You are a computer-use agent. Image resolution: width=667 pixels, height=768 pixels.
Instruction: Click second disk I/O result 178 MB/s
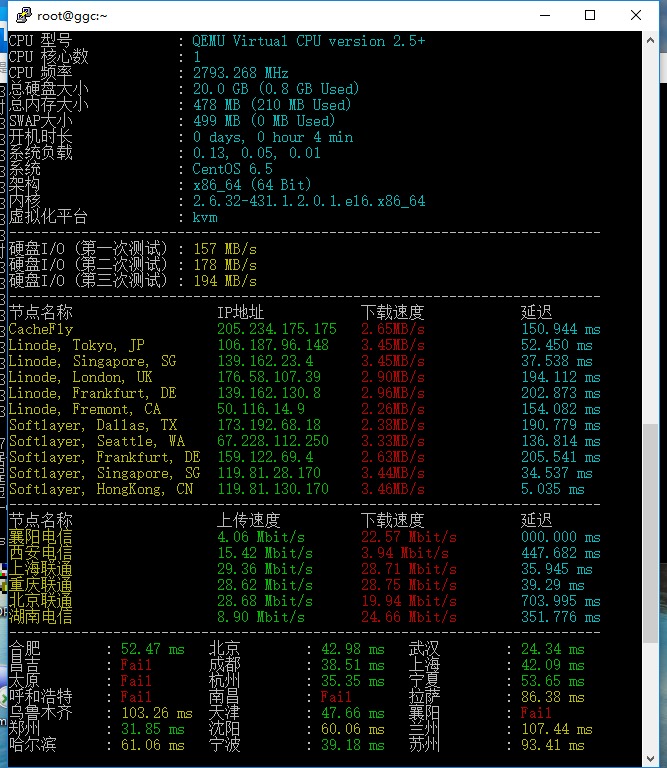click(225, 265)
